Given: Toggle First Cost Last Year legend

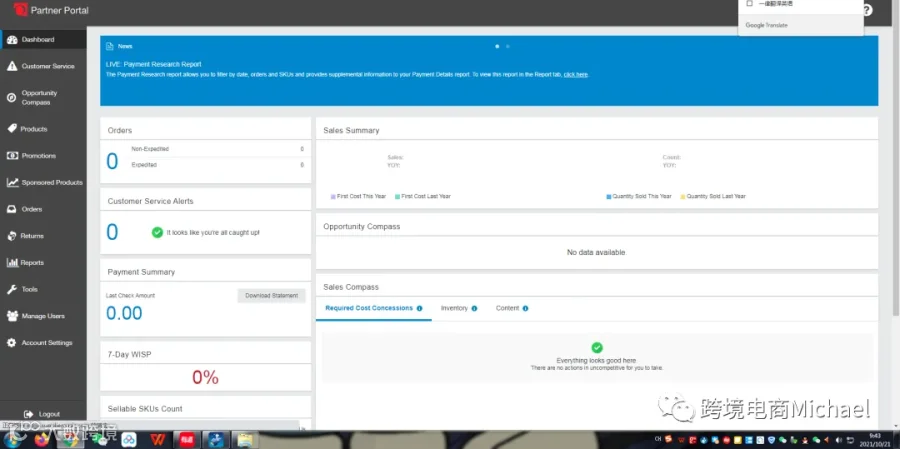Looking at the screenshot, I should [x=423, y=196].
